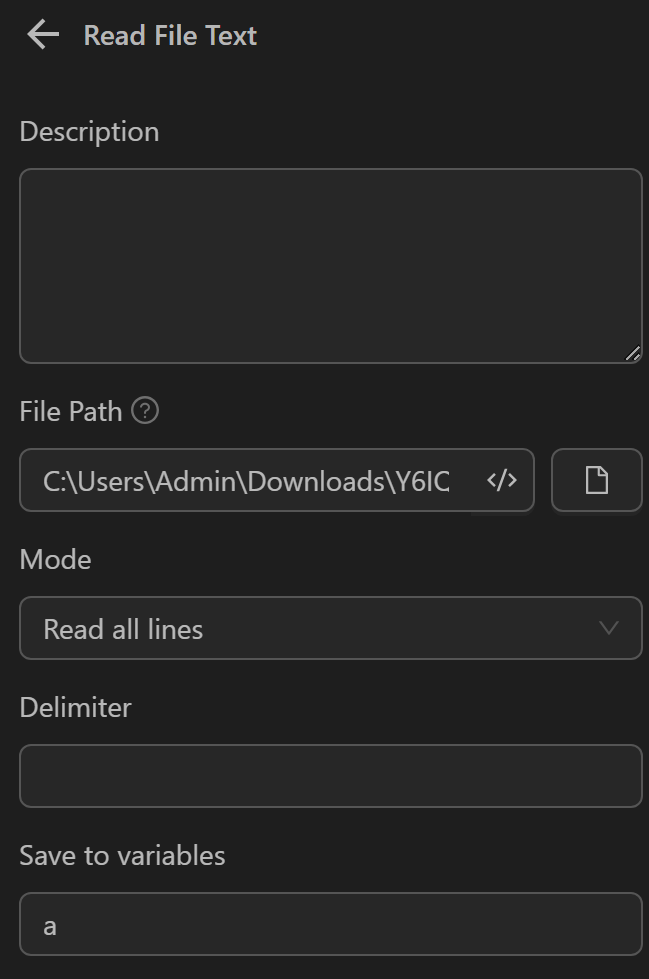
Task: Go back using the left arrow
Action: (43, 35)
